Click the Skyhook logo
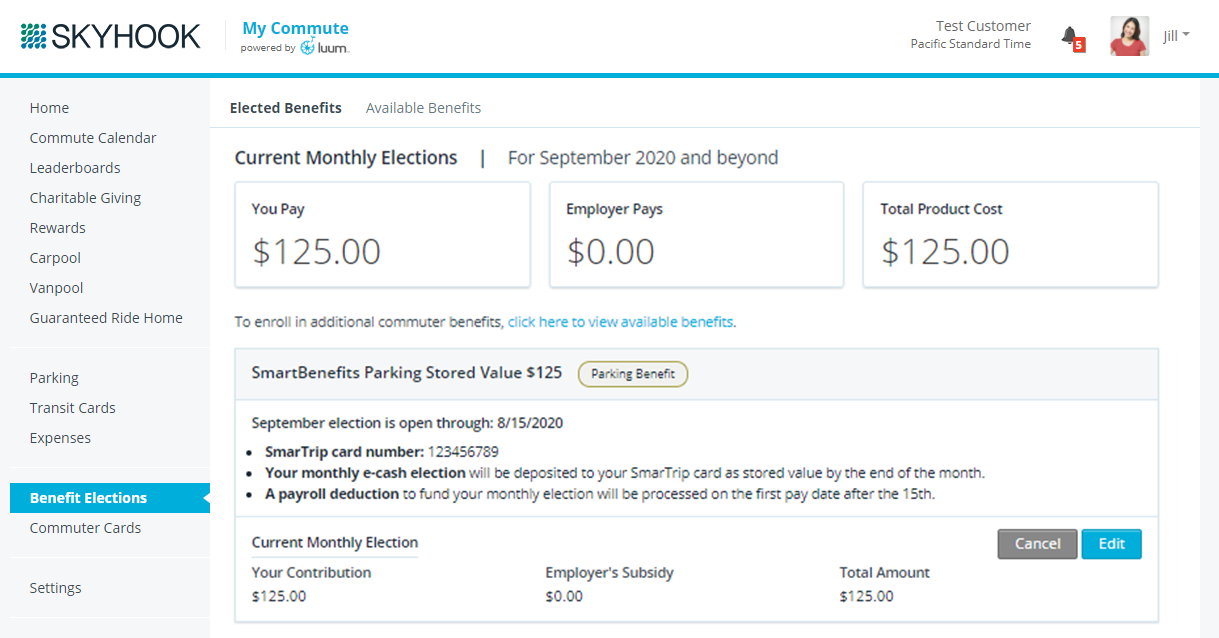Viewport: 1219px width, 638px height. pyautogui.click(x=110, y=37)
